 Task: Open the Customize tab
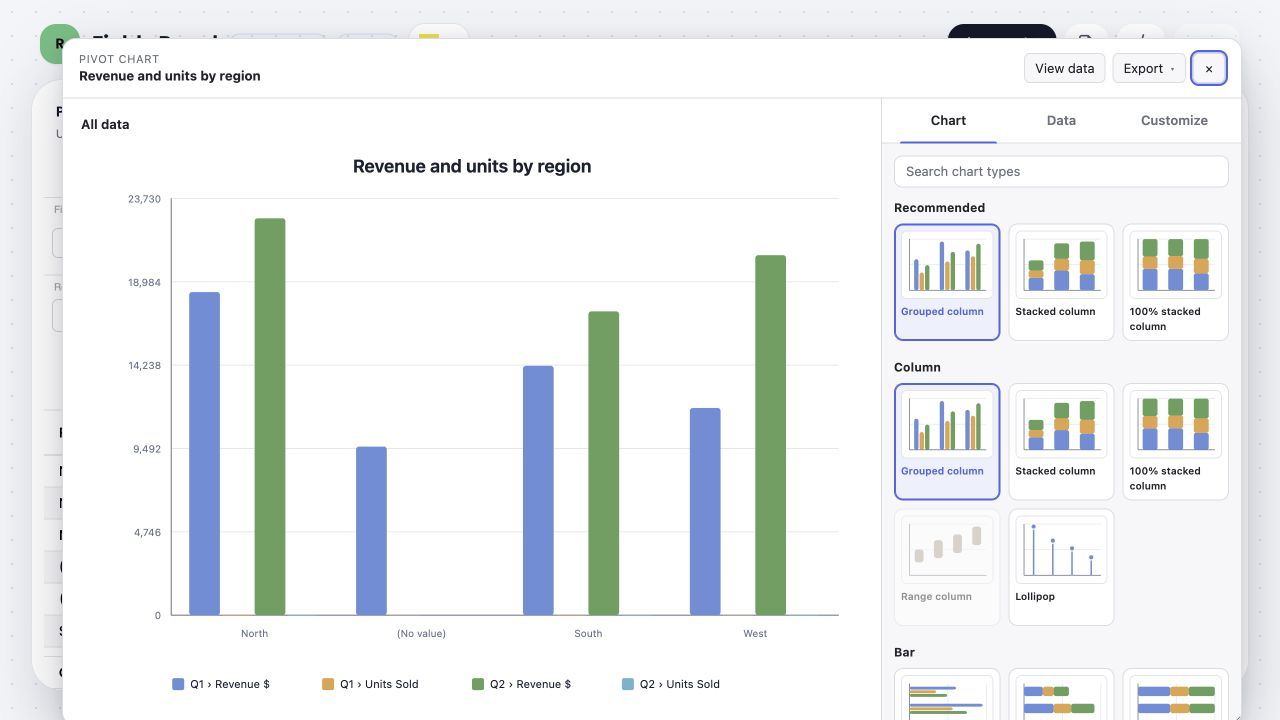[1174, 120]
